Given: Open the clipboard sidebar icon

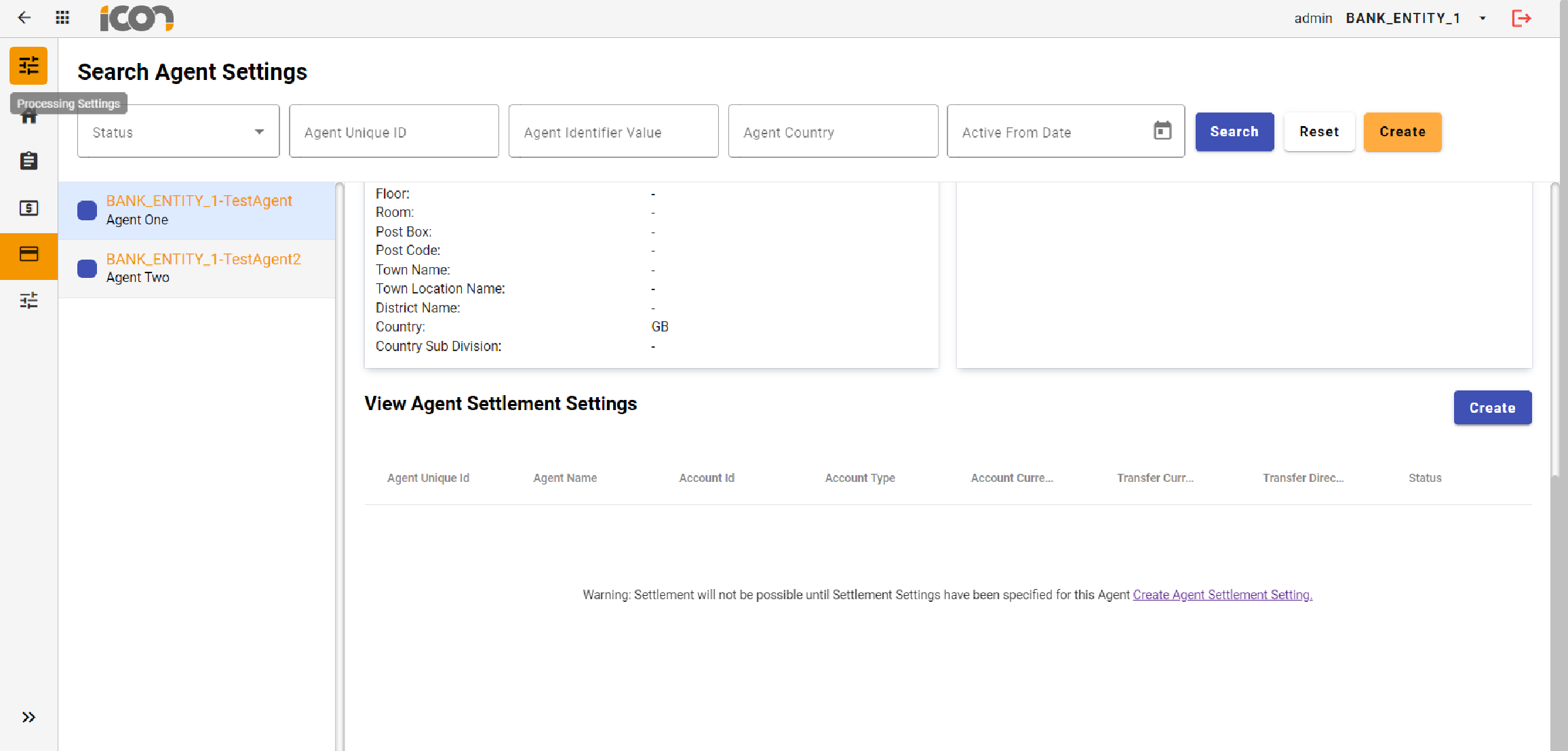Looking at the screenshot, I should pos(28,161).
